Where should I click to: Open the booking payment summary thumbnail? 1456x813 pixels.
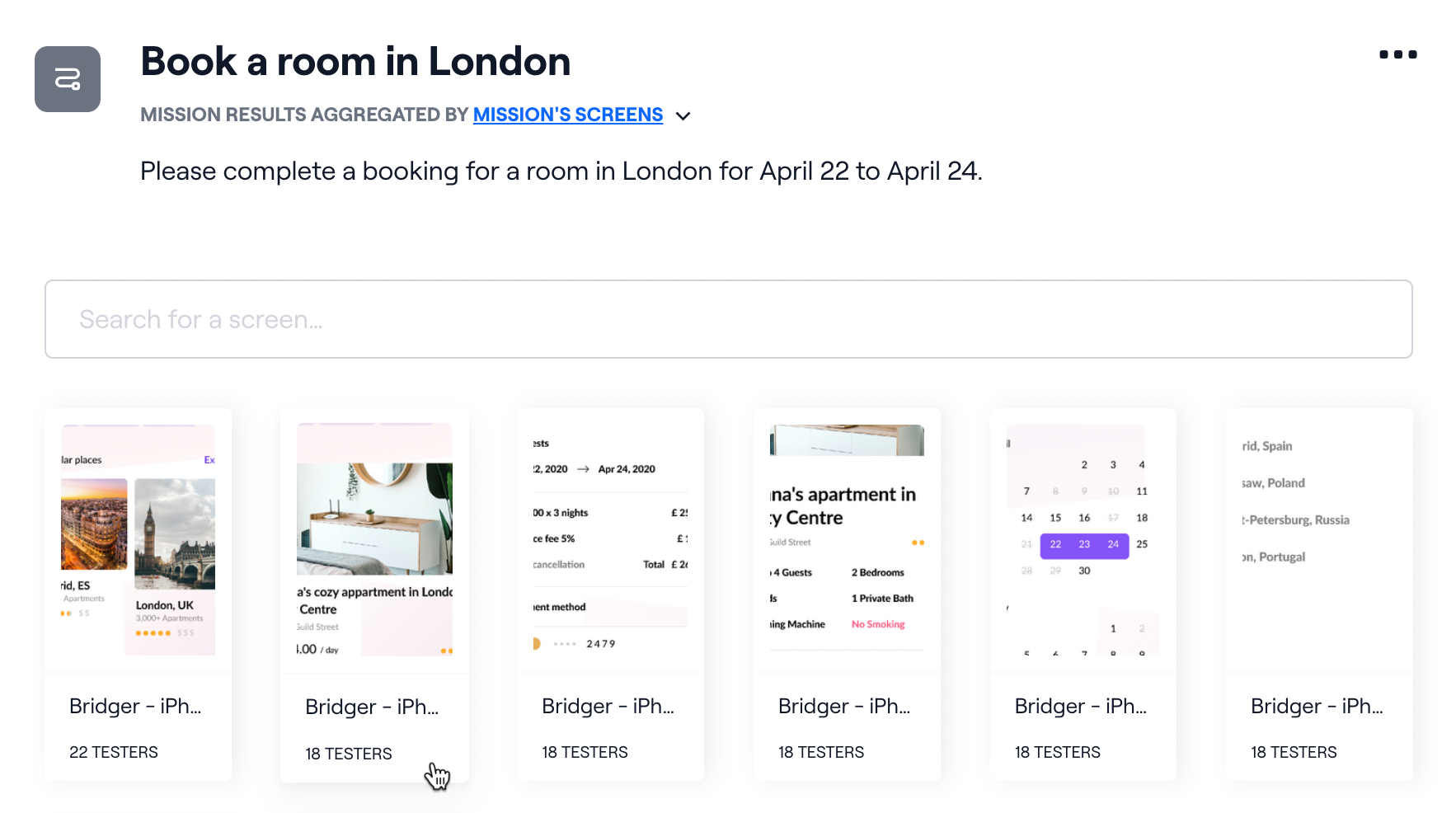pyautogui.click(x=610, y=540)
